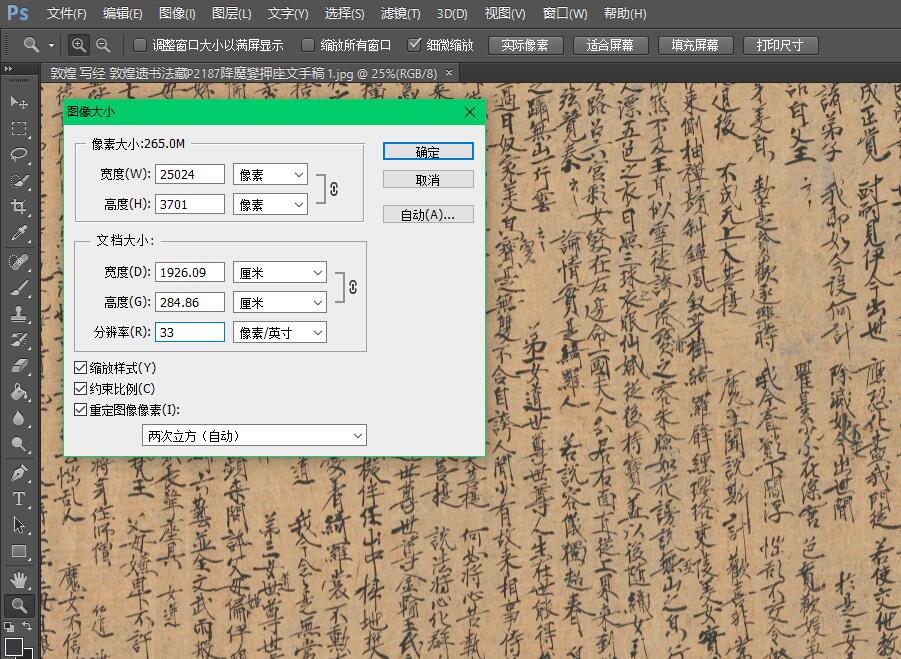Screen dimensions: 901x659
Task: Click the 适合屏幕 button
Action: (610, 45)
